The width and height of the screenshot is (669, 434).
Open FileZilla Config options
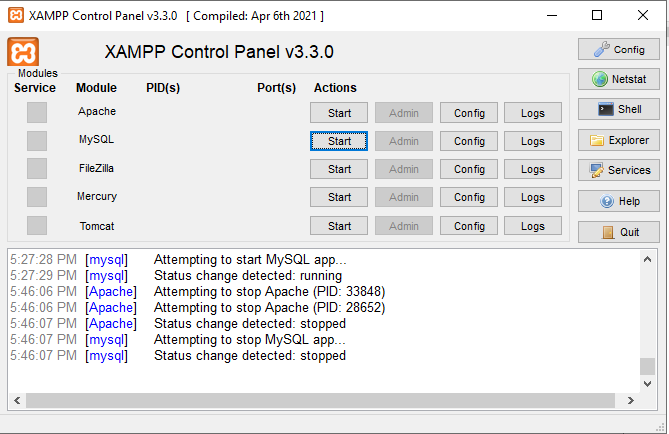[x=469, y=169]
